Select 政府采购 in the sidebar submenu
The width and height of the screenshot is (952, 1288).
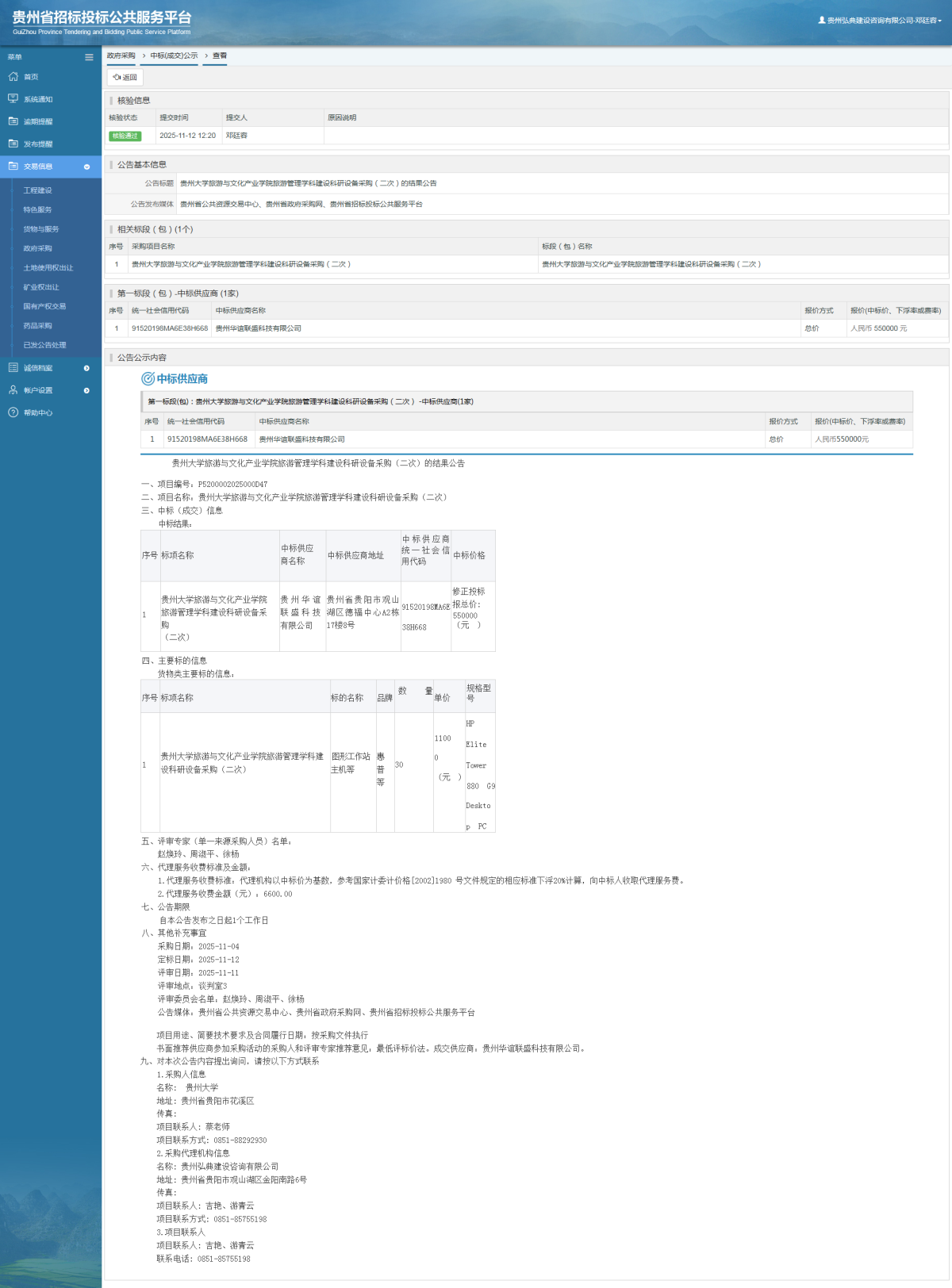click(x=37, y=248)
